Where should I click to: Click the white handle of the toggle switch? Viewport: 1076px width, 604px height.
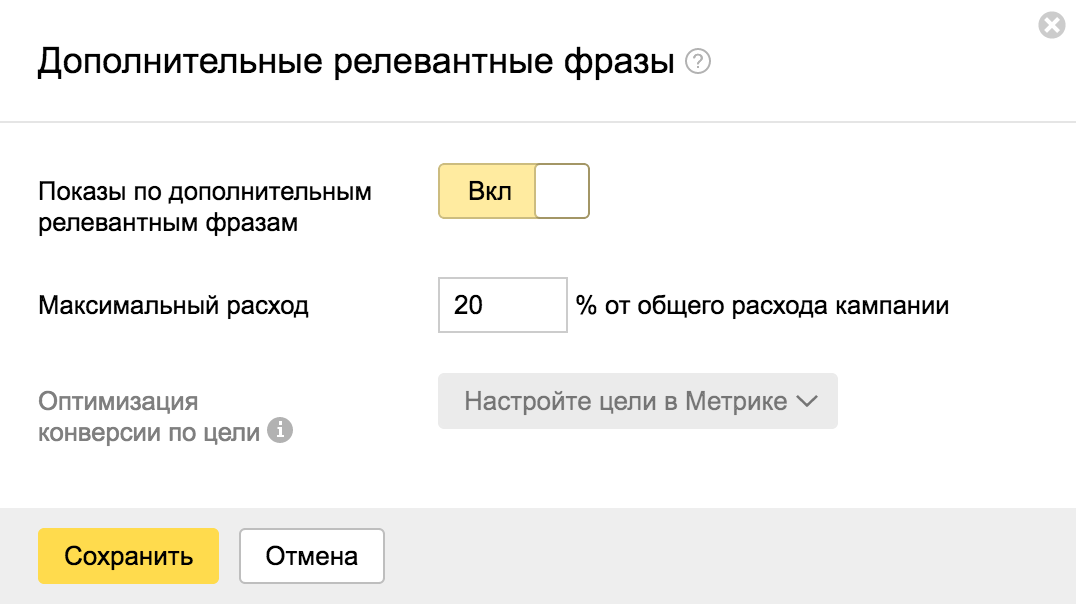coord(562,191)
